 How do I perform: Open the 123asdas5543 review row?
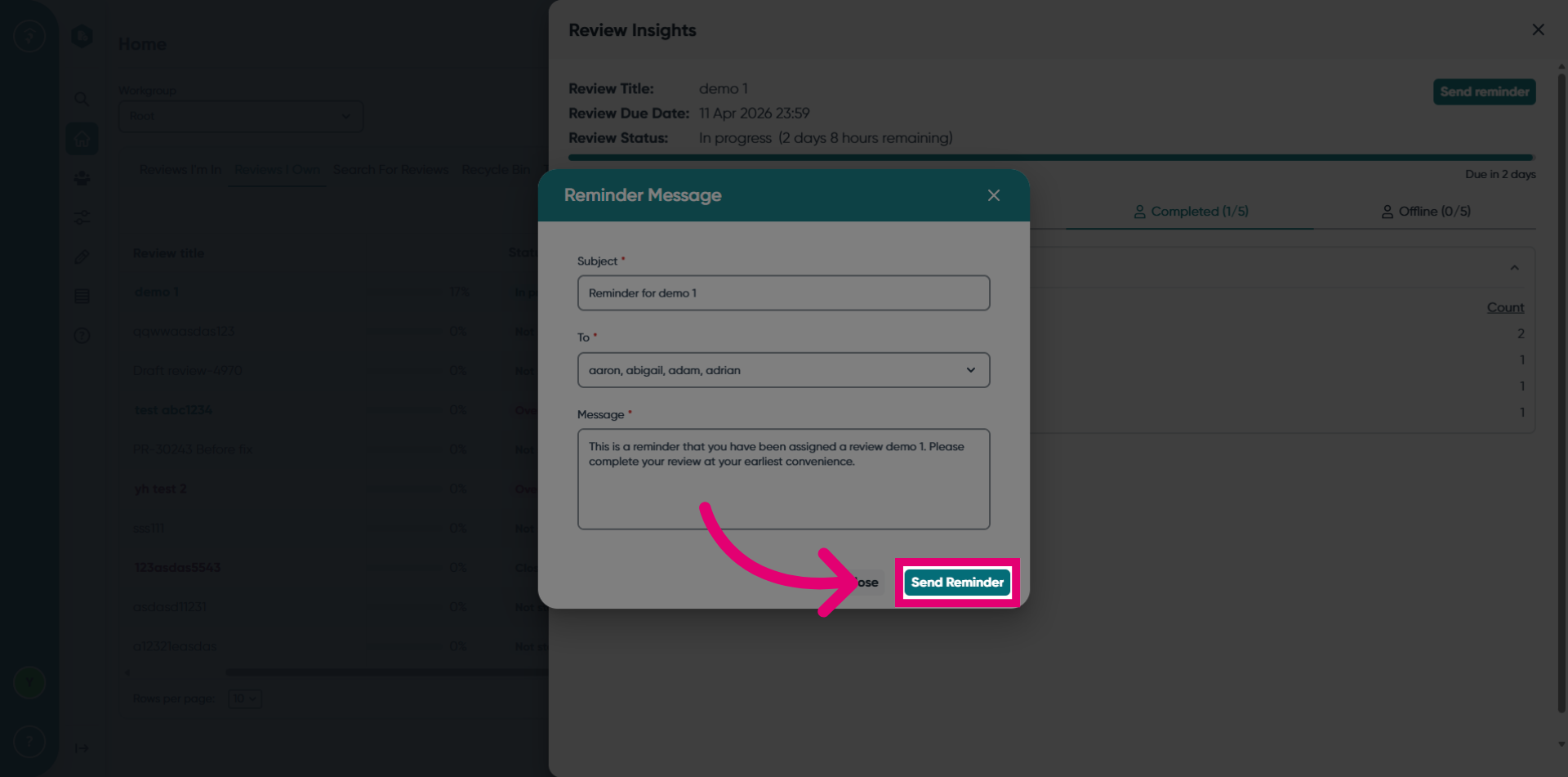click(x=177, y=568)
